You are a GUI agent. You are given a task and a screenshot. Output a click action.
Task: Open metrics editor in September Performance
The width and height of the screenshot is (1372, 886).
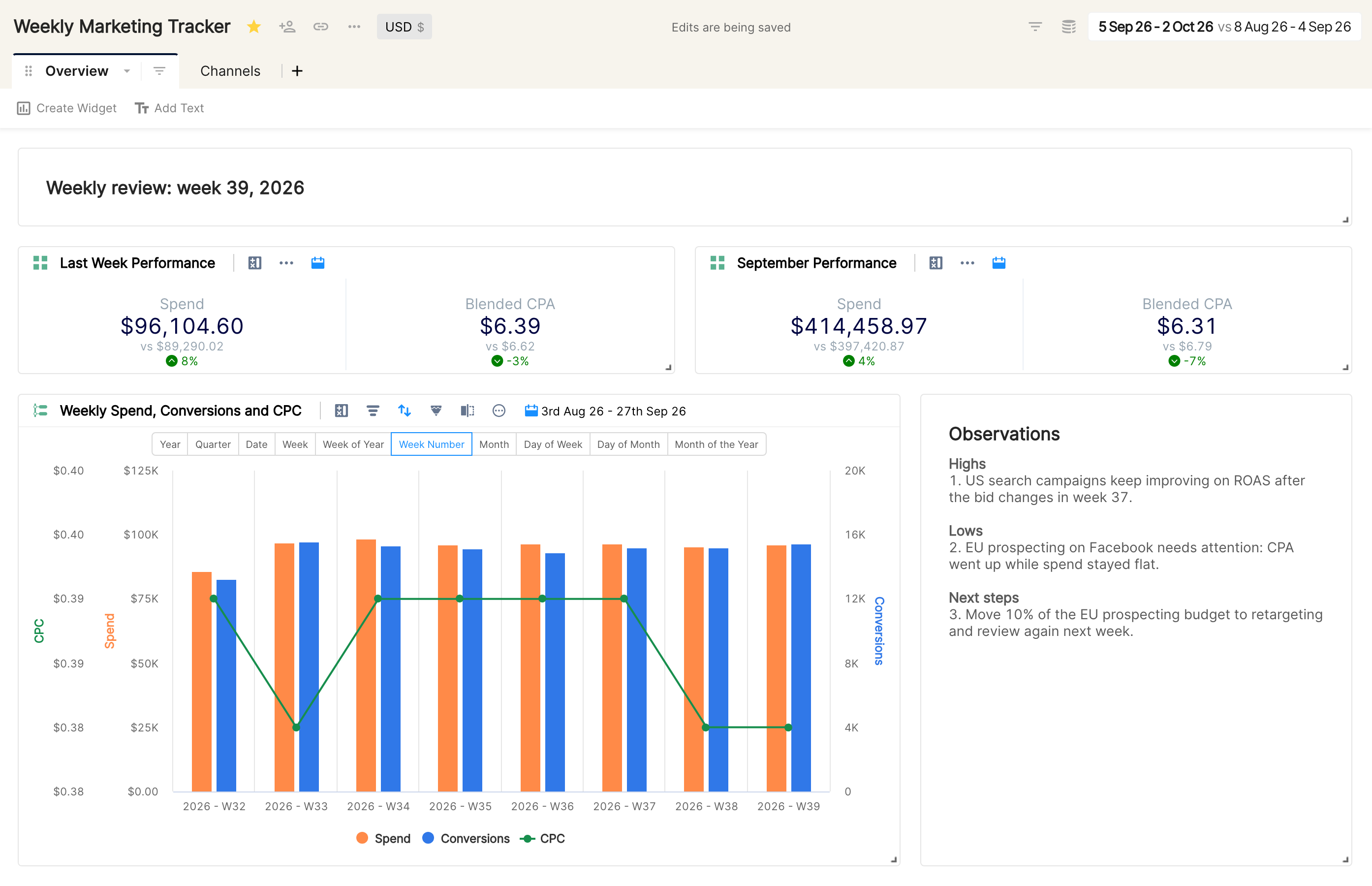(936, 263)
